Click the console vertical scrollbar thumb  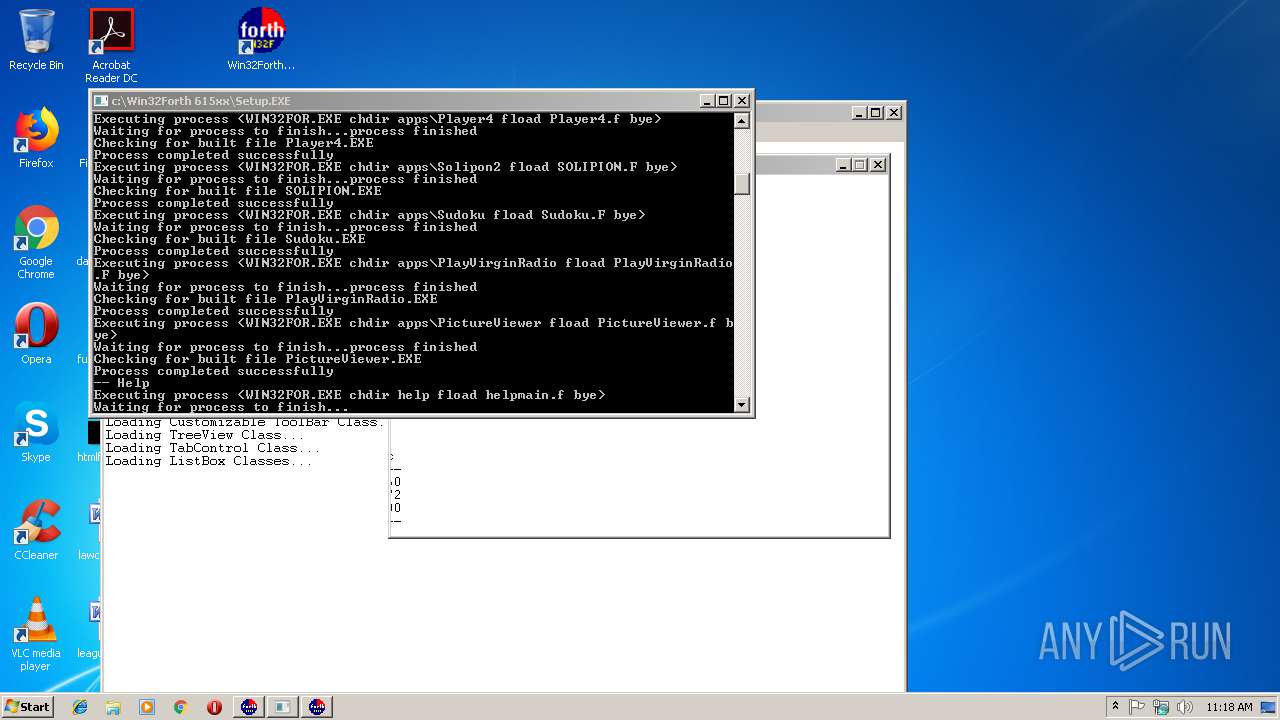[x=742, y=184]
